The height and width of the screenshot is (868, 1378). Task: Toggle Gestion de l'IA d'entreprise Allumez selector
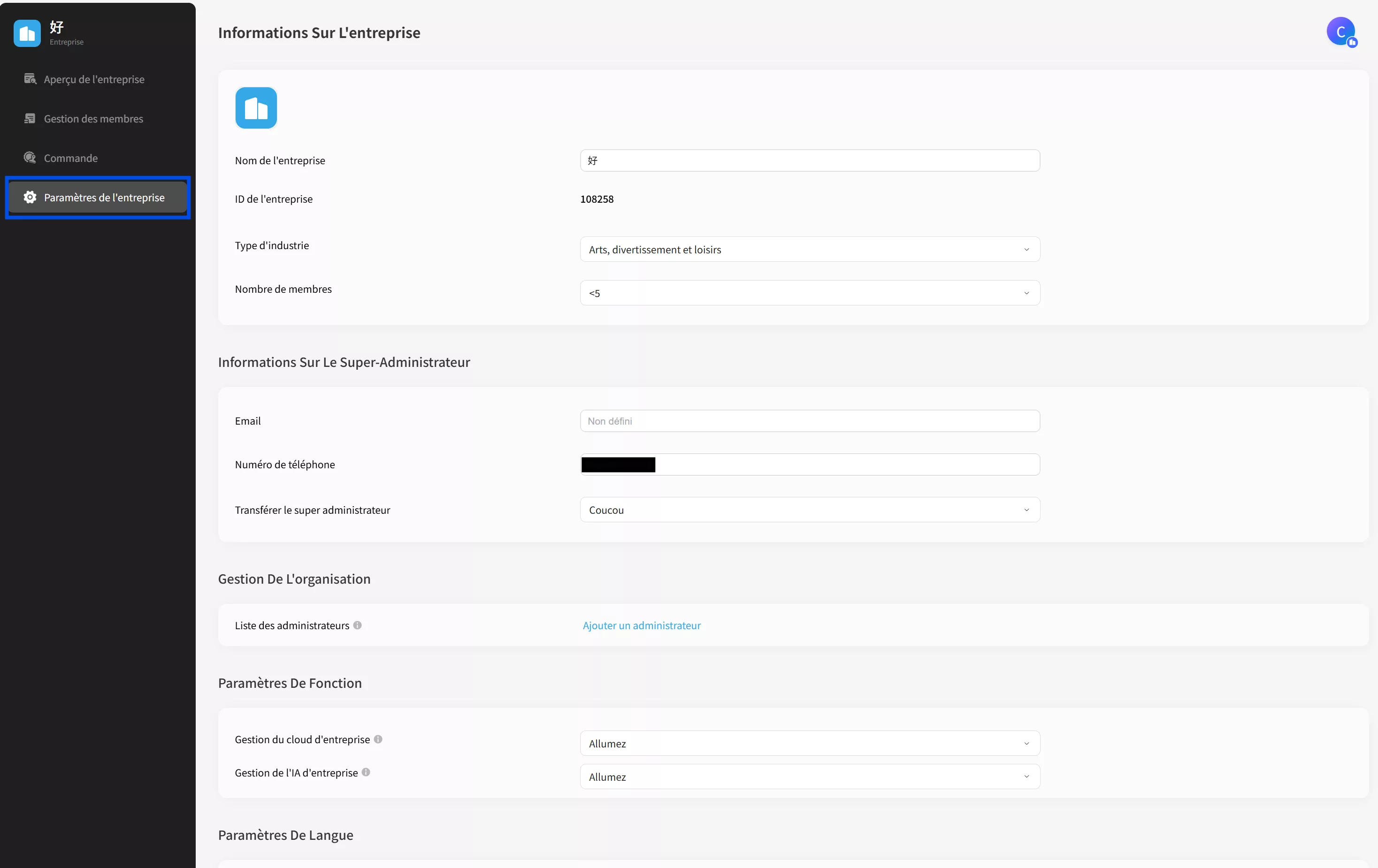coord(810,777)
